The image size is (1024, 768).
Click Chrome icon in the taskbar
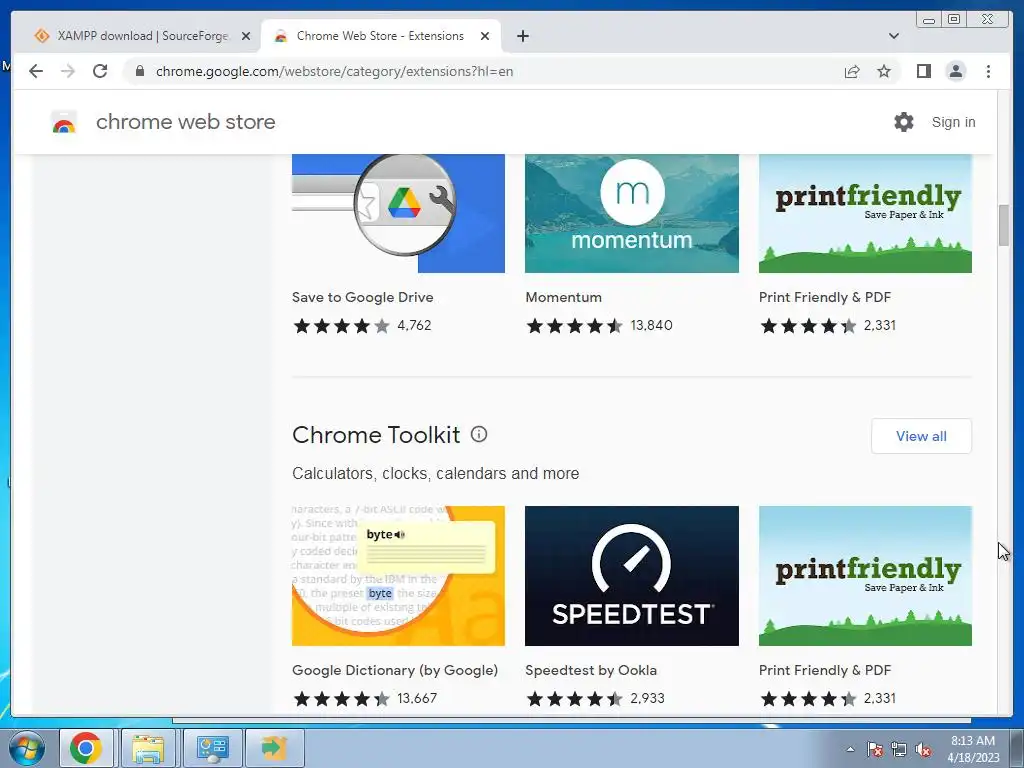point(86,748)
